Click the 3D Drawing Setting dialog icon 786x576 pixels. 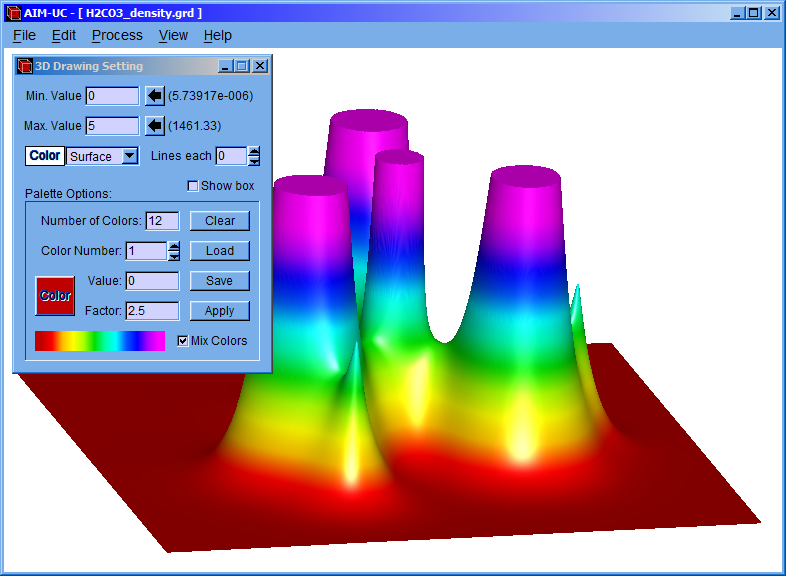25,66
